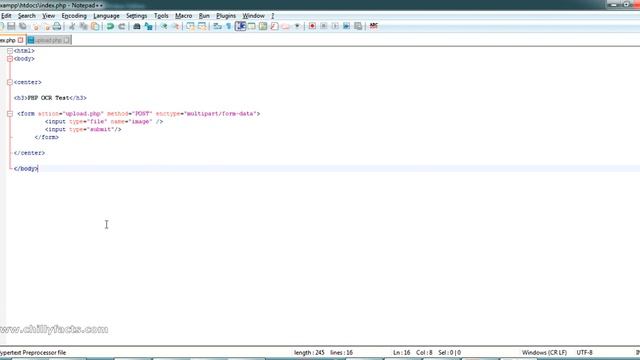Open the Settings menu

pos(136,16)
